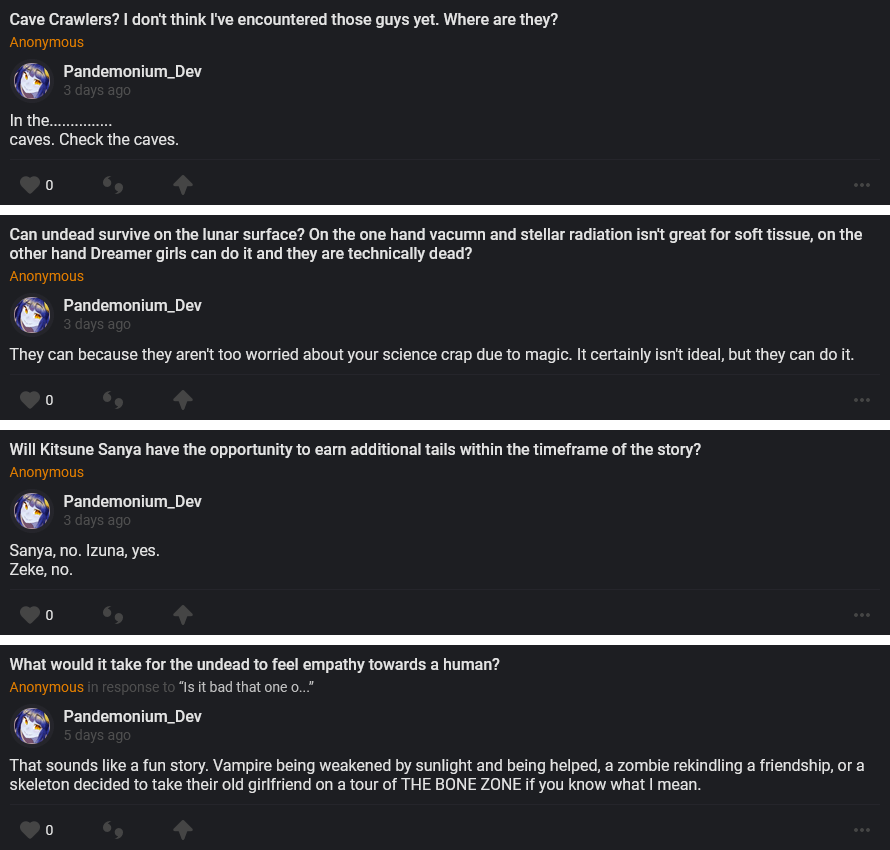This screenshot has width=890, height=850.
Task: Share the lunar surface undead answer
Action: 182,400
